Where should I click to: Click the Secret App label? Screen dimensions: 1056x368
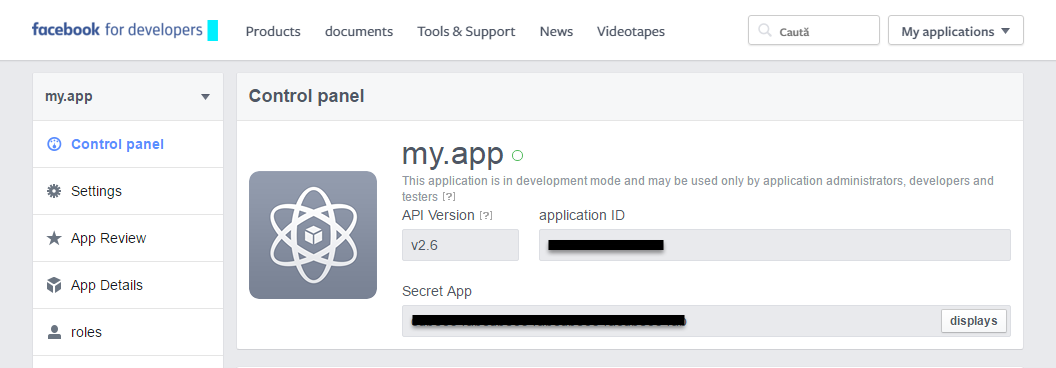coord(437,291)
